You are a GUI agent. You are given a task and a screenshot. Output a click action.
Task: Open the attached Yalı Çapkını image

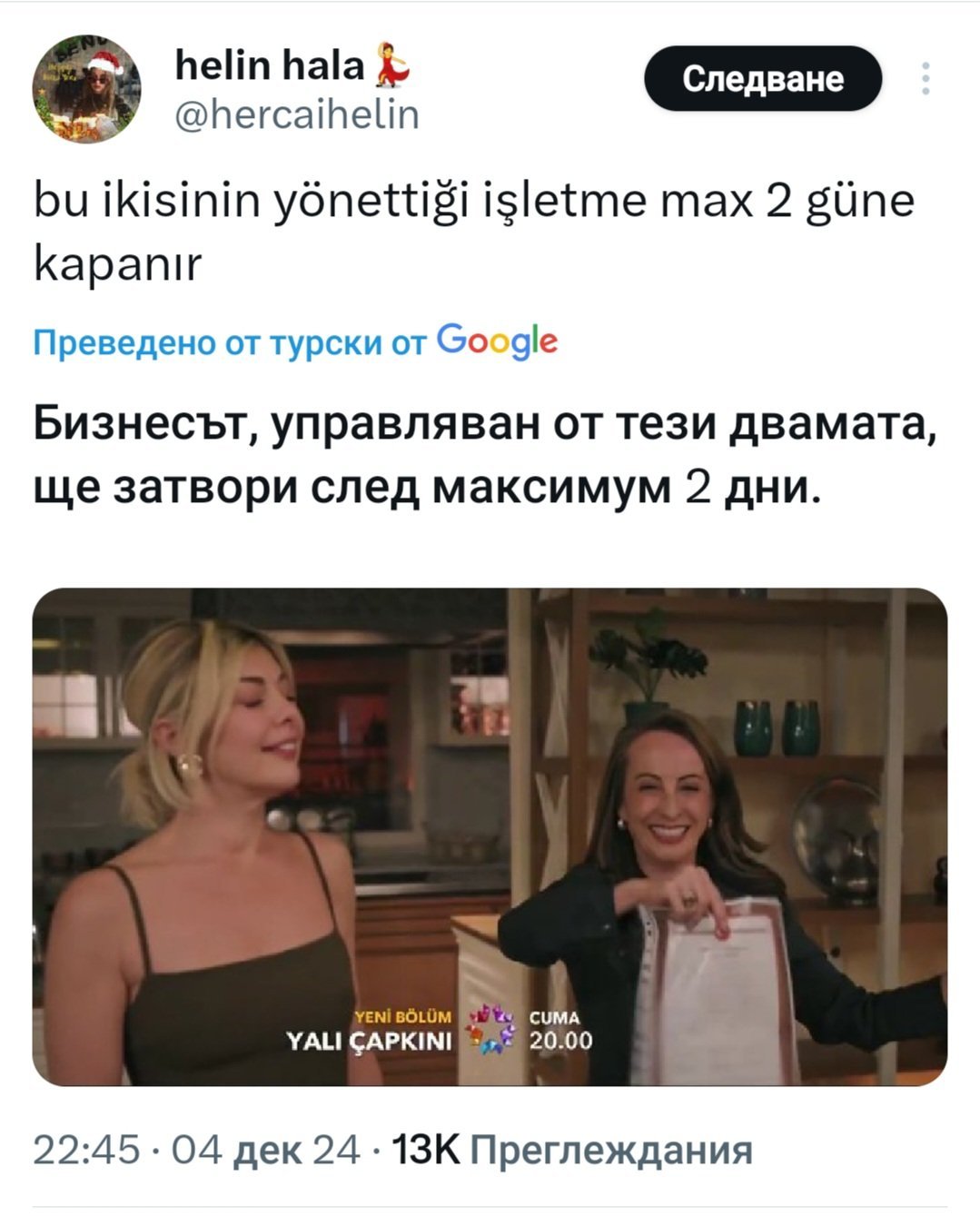490,836
